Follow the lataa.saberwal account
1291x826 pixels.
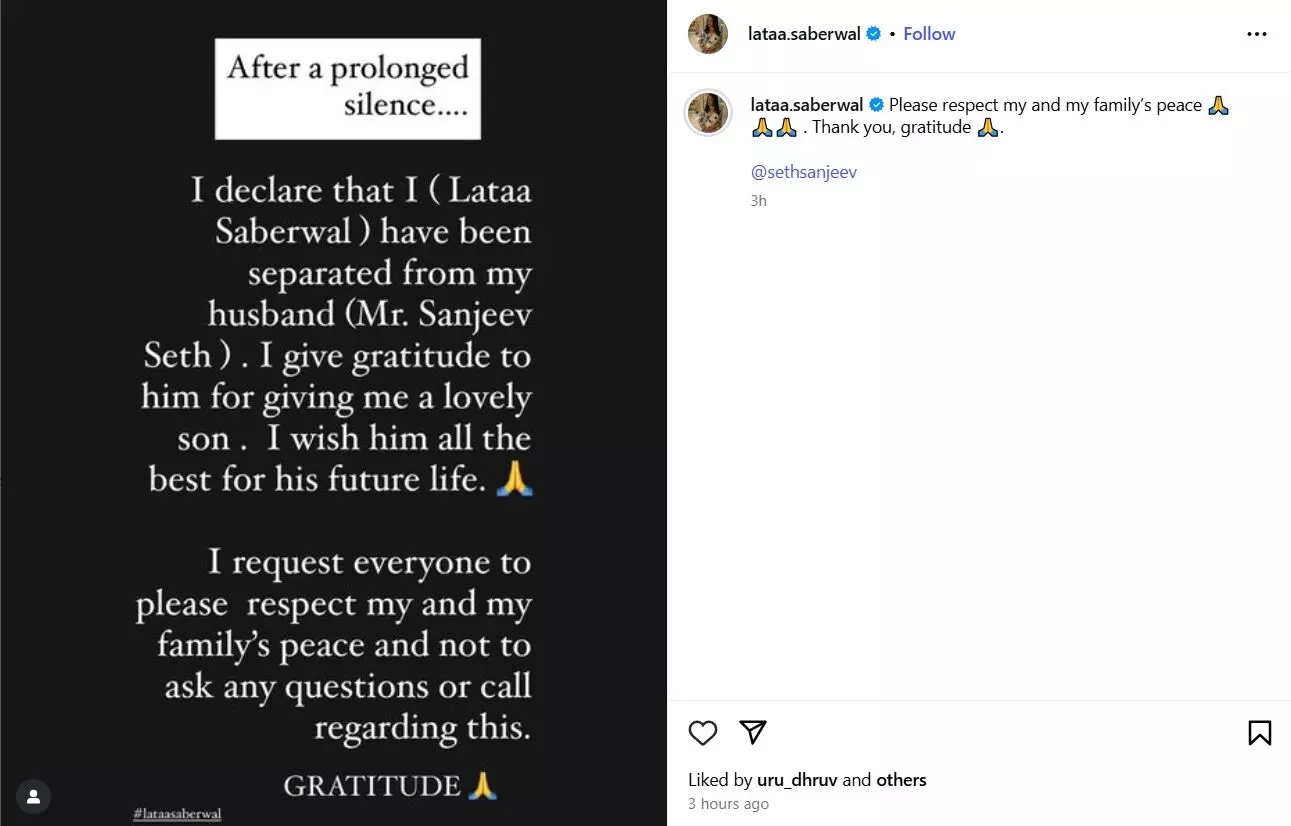click(x=929, y=34)
